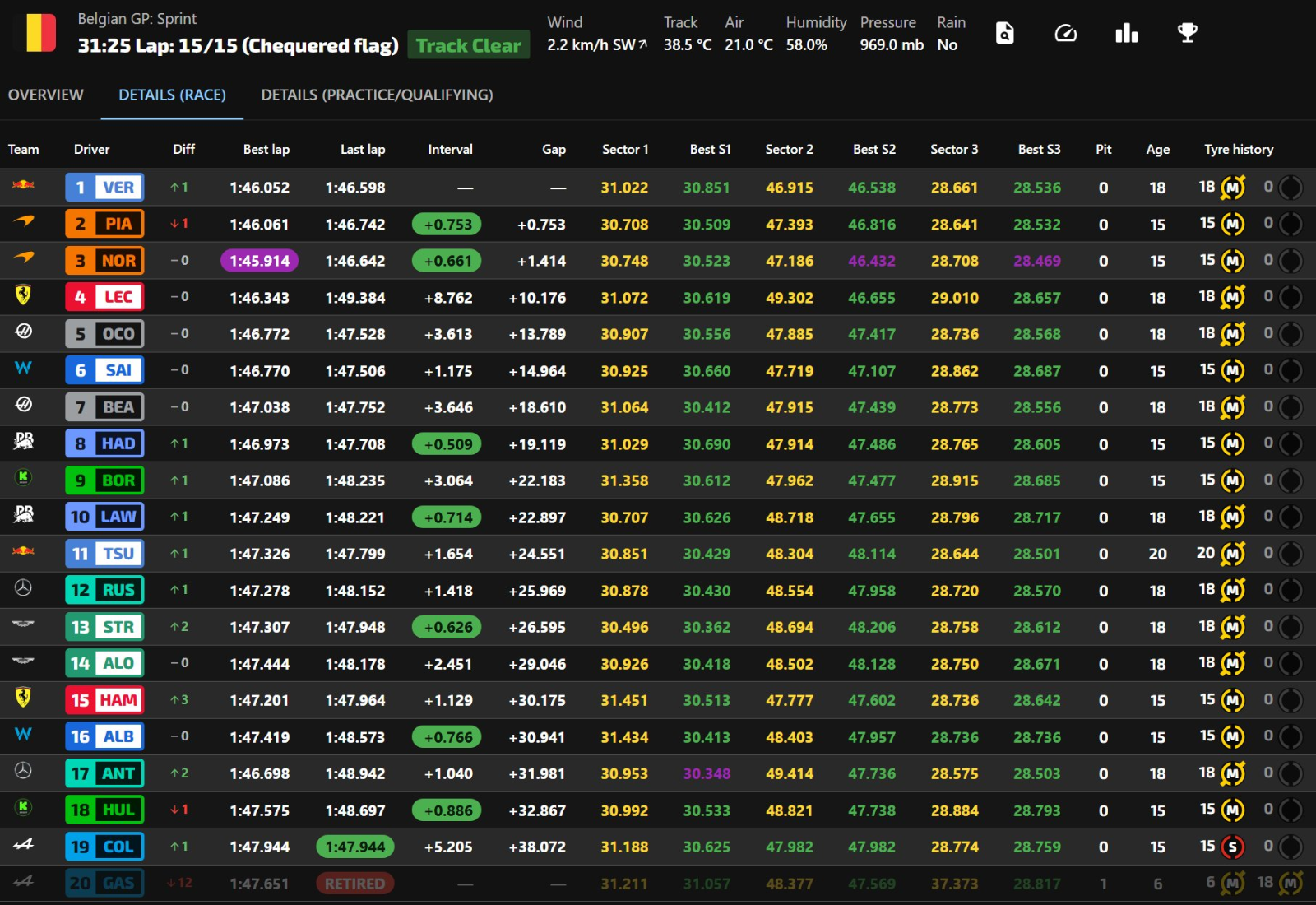Switch to the OVERVIEW tab
The image size is (1316, 905).
[x=46, y=95]
